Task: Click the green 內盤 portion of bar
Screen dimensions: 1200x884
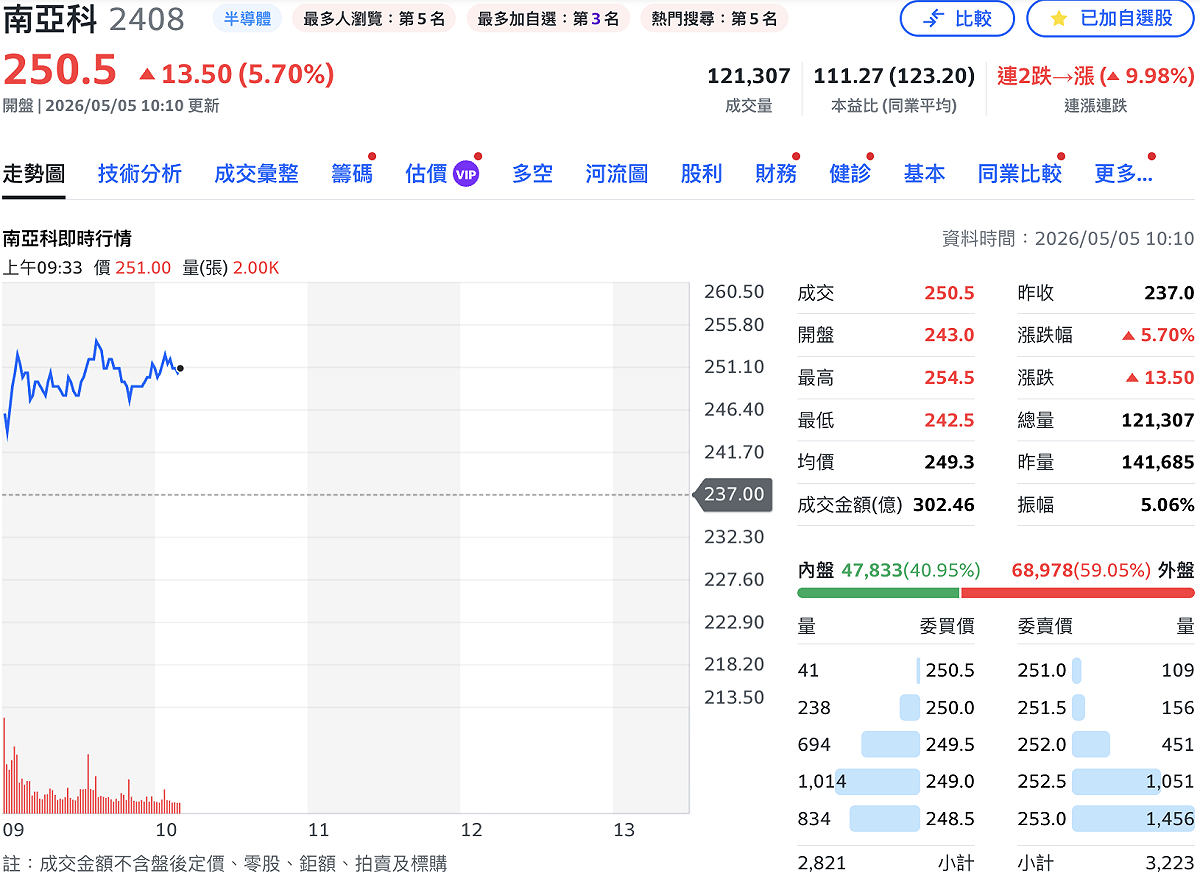Action: pos(878,593)
